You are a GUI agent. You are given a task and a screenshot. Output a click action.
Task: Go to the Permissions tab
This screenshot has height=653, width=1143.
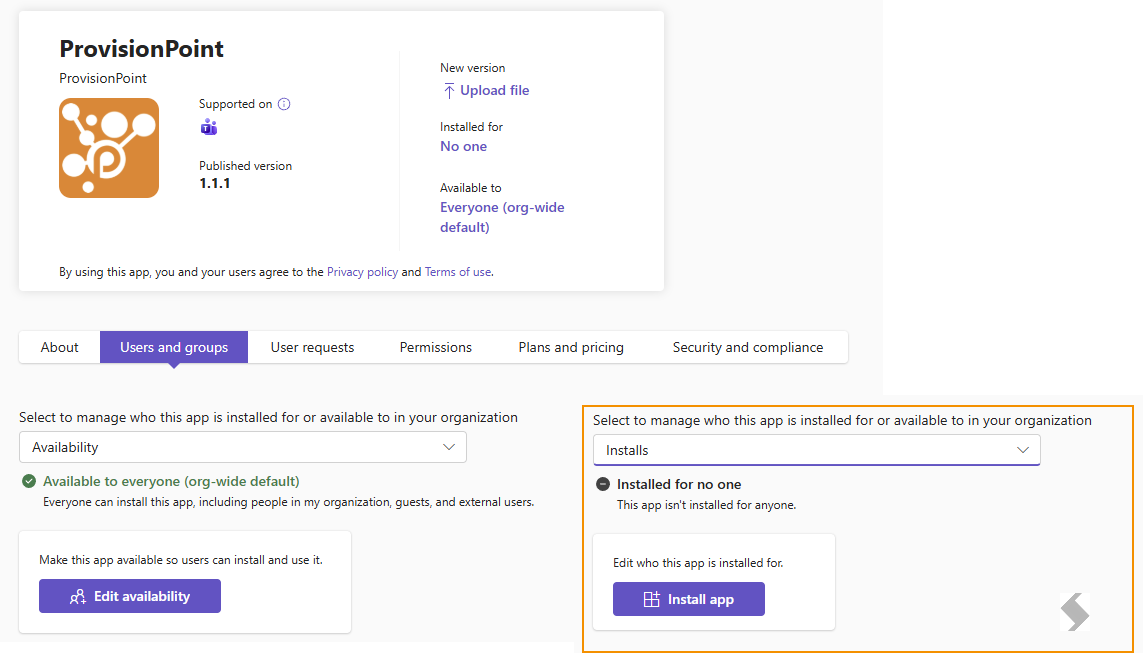click(x=435, y=348)
